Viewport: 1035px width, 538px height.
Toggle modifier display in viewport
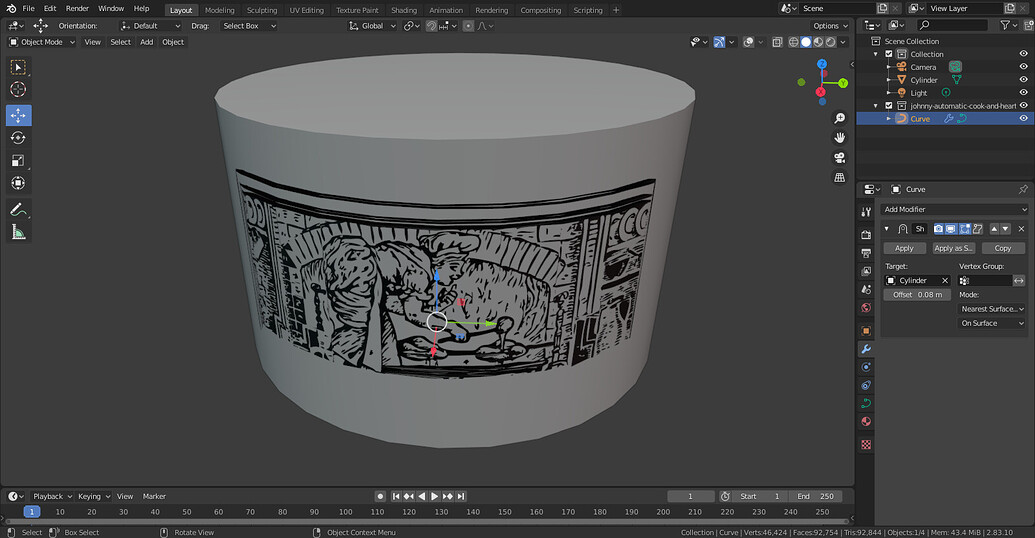click(951, 229)
